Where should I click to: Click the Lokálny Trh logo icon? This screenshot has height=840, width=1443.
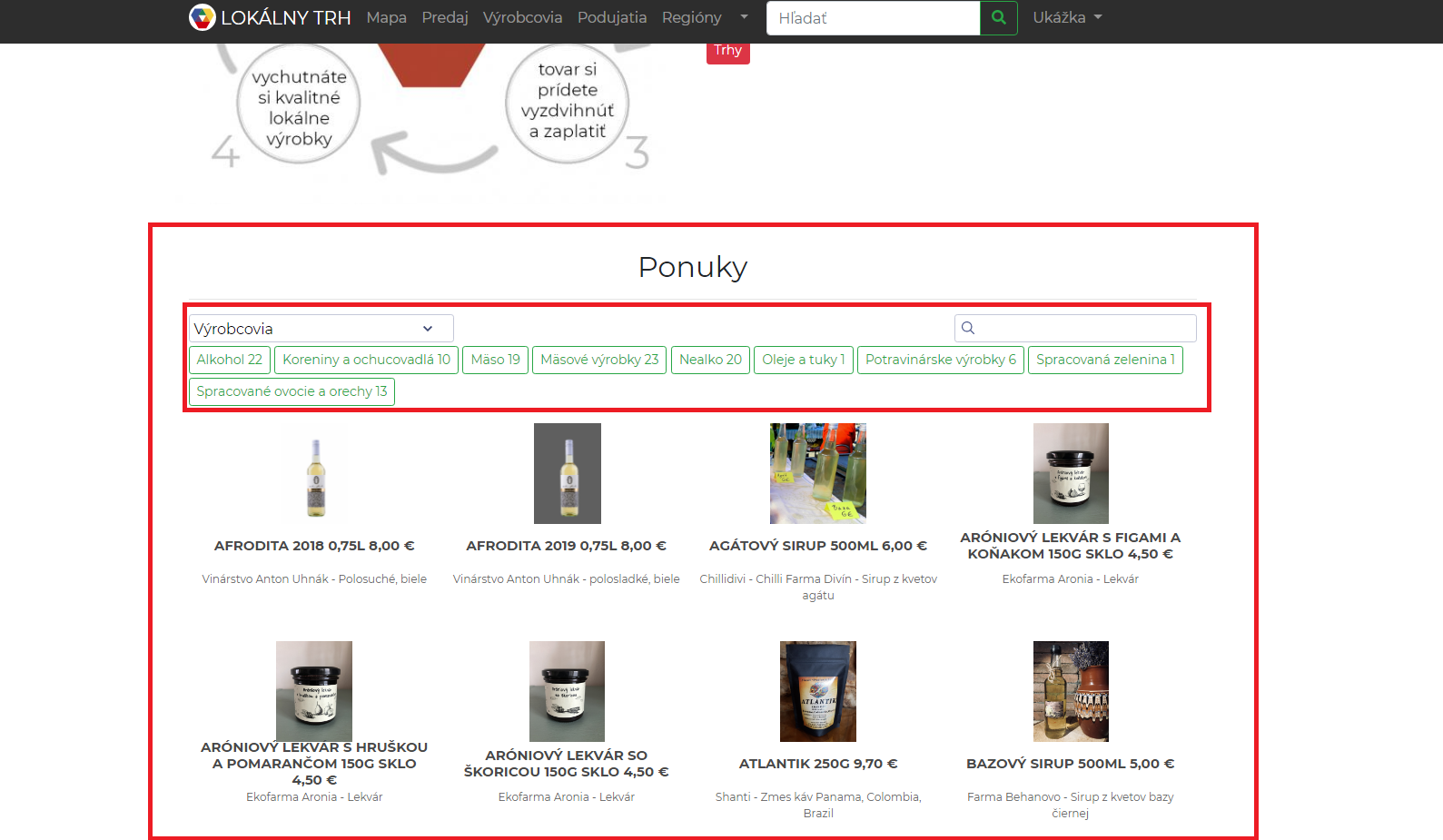[x=202, y=17]
